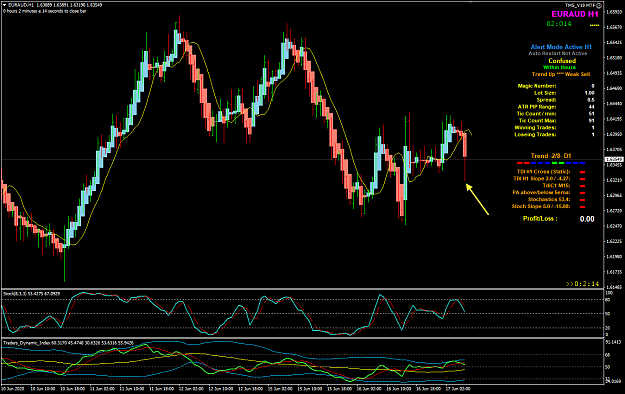
Task: Click the green 02:014 timer
Action: 559,24
